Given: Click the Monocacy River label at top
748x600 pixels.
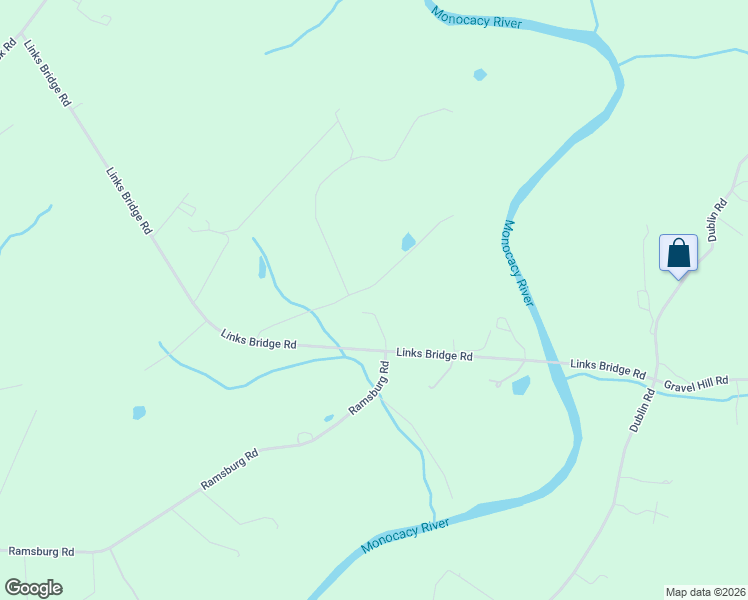Looking at the screenshot, I should pyautogui.click(x=476, y=18).
